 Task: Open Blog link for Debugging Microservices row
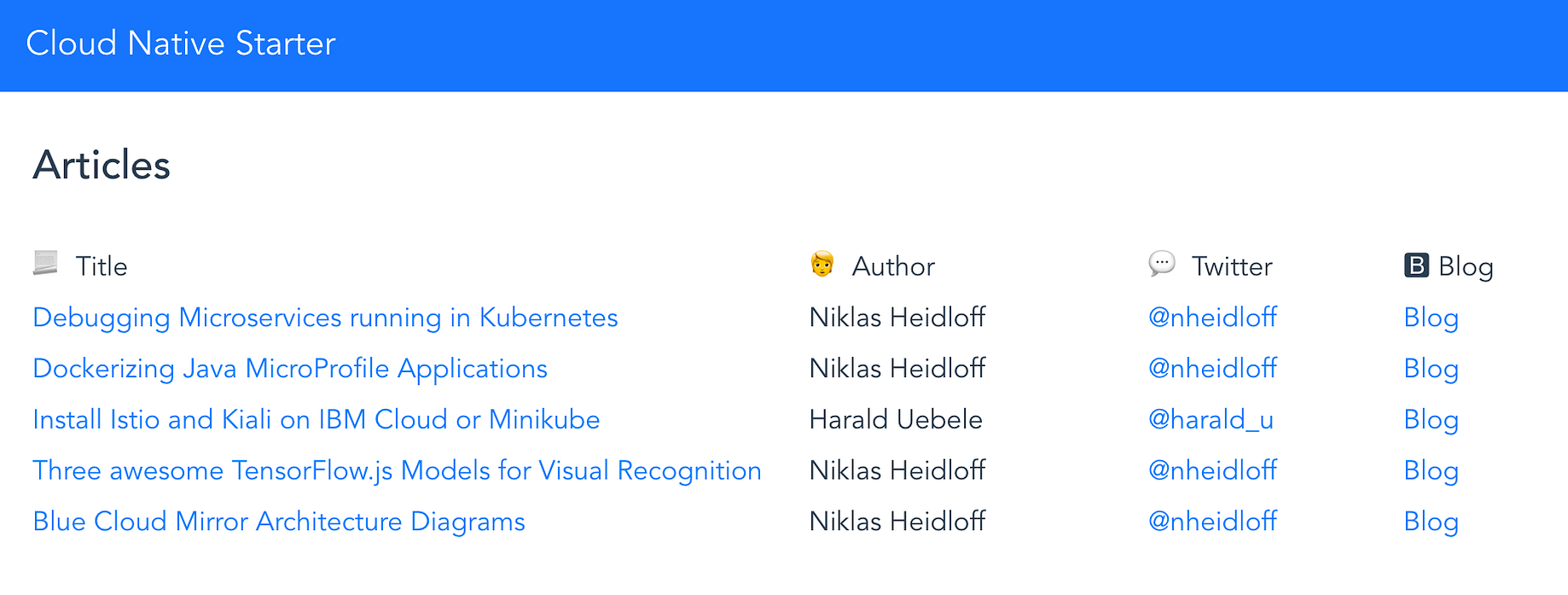1431,318
